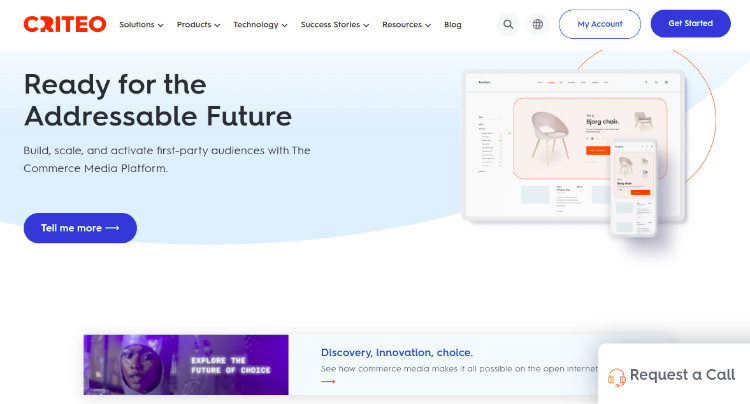
Task: Click the Criteo logo
Action: click(65, 24)
